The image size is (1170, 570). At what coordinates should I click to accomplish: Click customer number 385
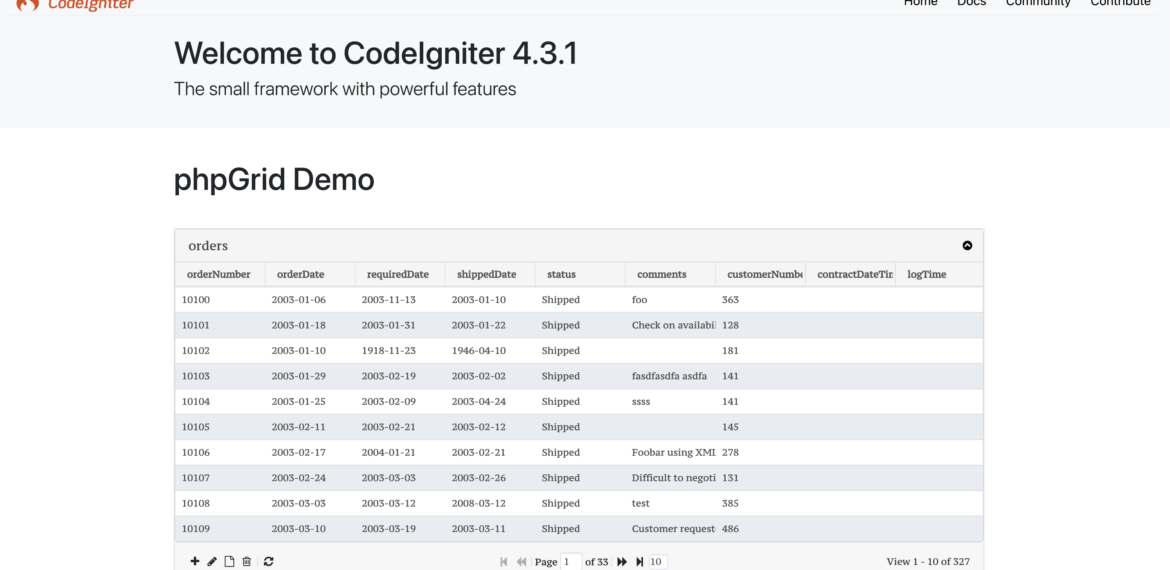click(x=731, y=503)
